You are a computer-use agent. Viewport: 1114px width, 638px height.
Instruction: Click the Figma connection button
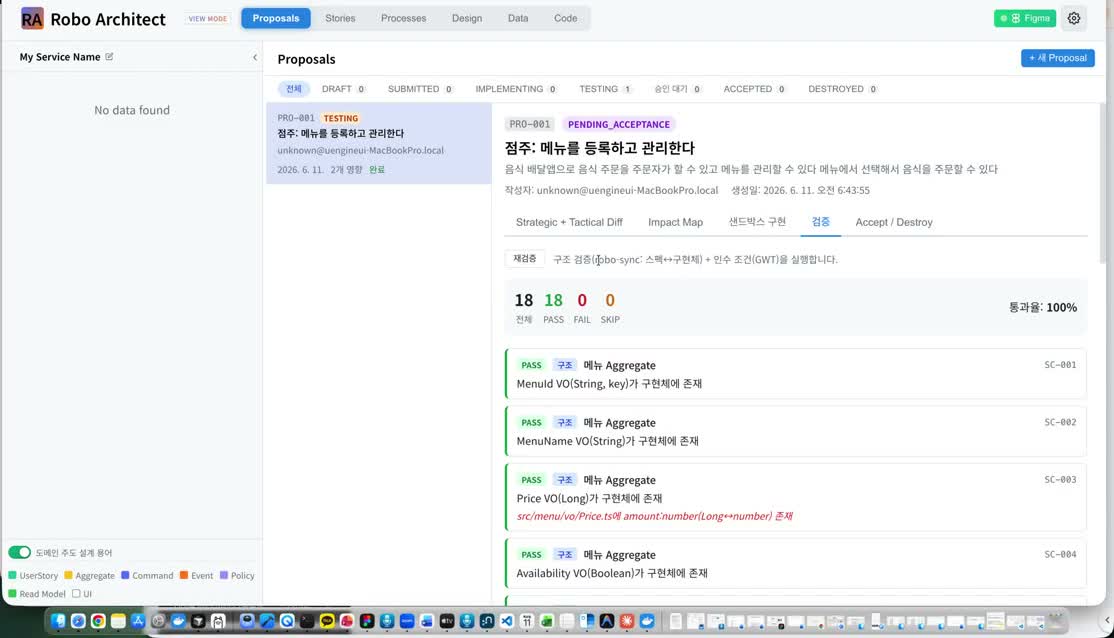coord(1024,18)
